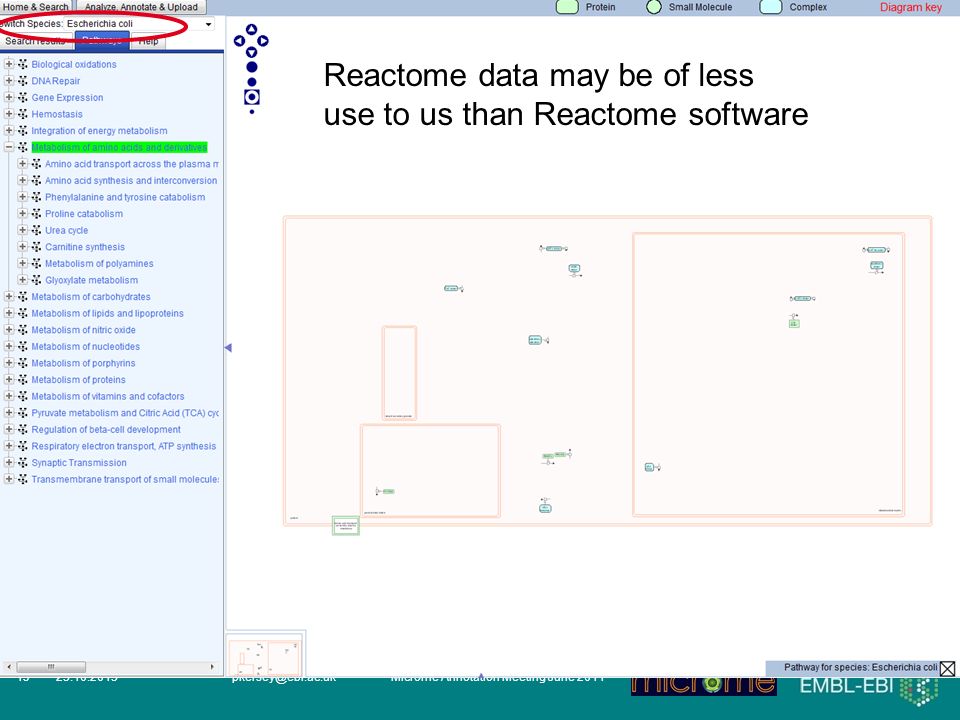Image resolution: width=960 pixels, height=720 pixels.
Task: Click the green highlighted pathway box in diagram
Action: [x=346, y=525]
